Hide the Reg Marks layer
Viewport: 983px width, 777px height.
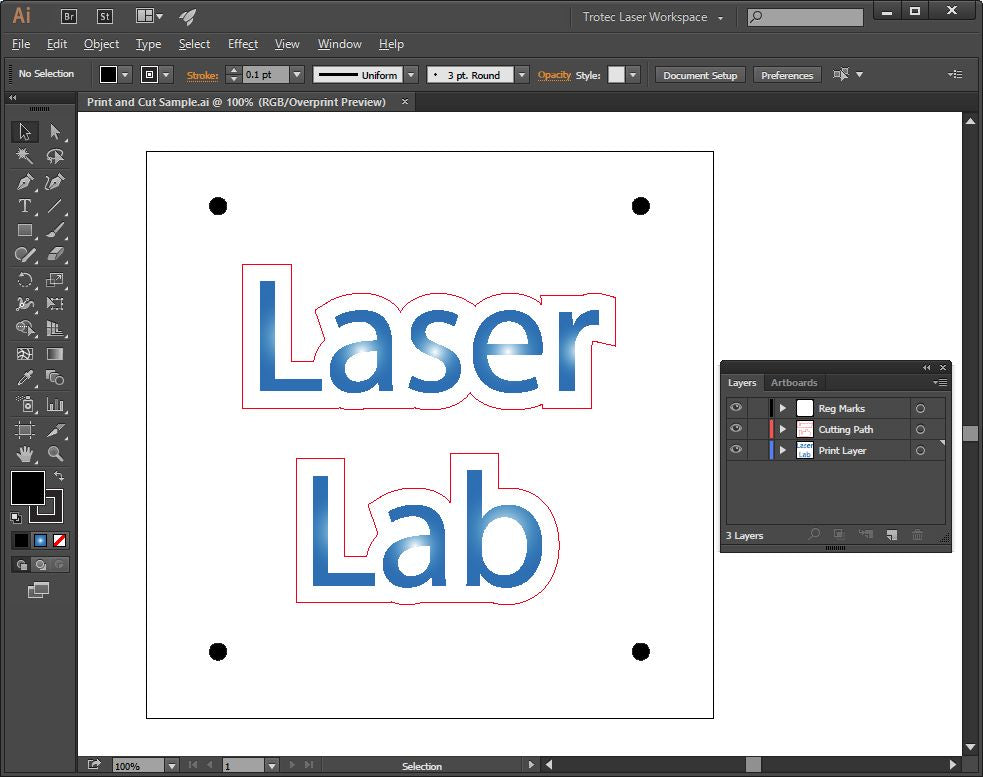[736, 408]
